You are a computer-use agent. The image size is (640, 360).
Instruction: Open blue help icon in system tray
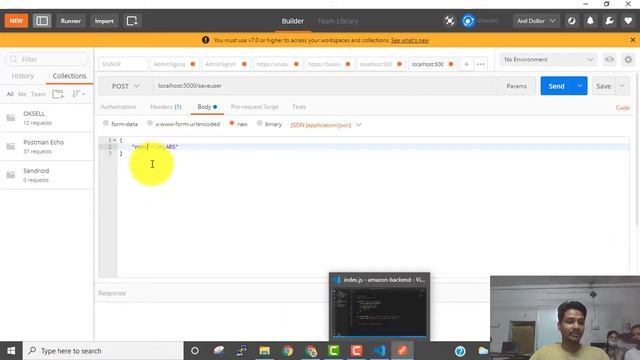click(460, 351)
